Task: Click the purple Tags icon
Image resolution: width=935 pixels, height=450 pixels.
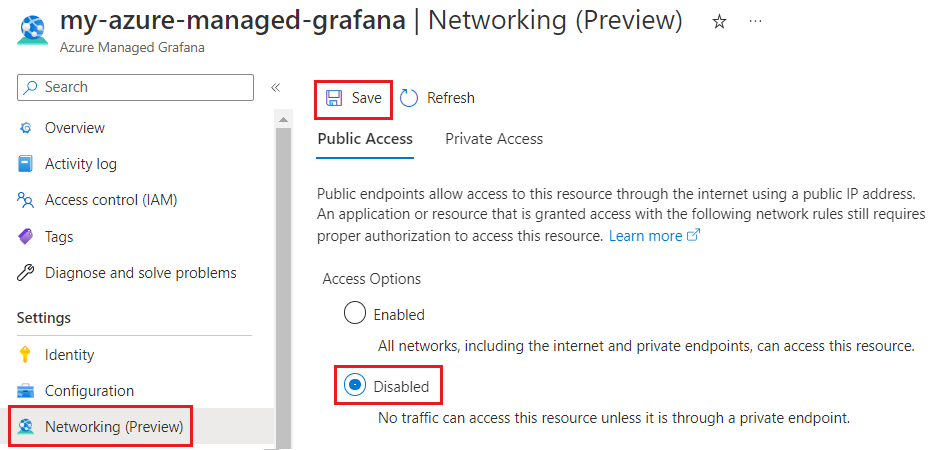Action: (26, 237)
